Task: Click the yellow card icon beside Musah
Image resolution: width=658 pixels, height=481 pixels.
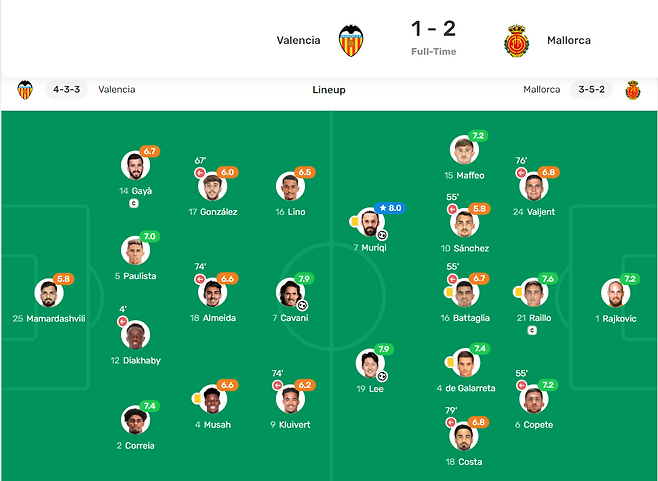Action: coord(196,398)
